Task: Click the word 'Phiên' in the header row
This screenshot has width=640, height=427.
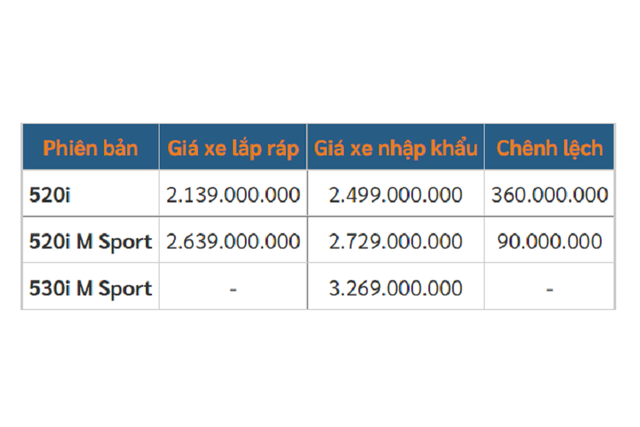Action: (x=66, y=149)
